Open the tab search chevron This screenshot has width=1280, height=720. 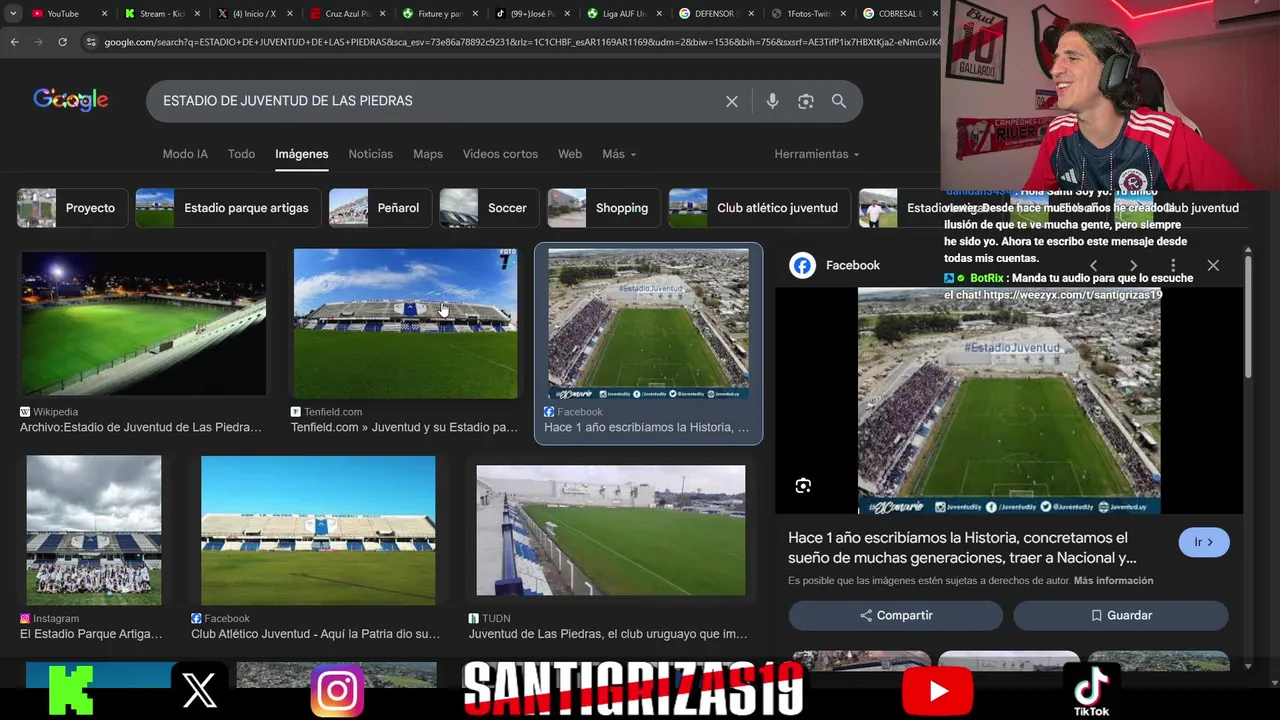(x=12, y=13)
